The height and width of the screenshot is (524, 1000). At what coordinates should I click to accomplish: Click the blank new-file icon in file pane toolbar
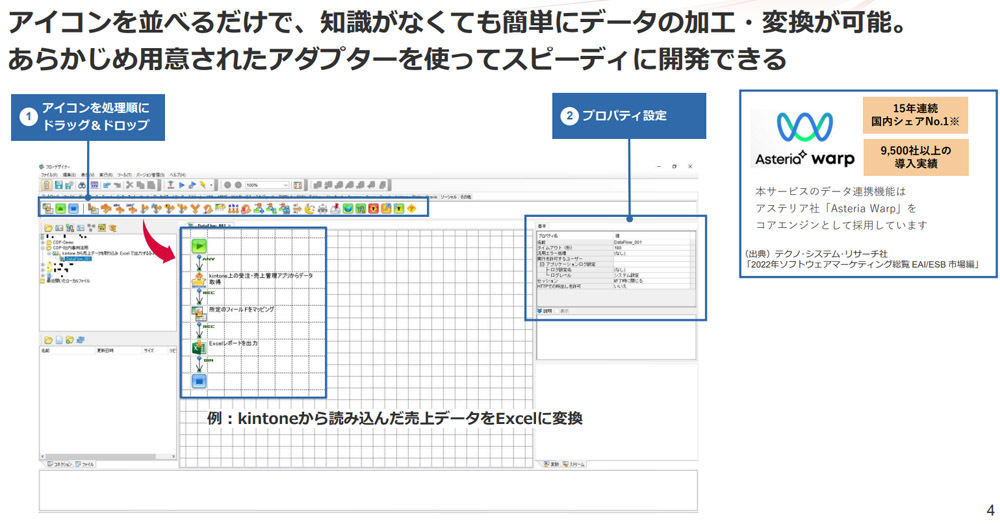coord(59,340)
